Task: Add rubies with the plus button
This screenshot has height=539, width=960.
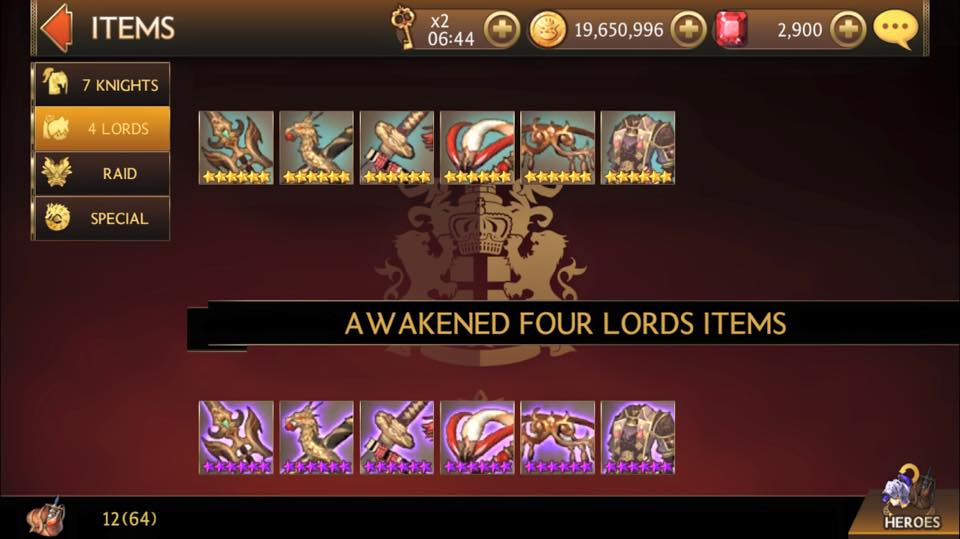Action: pos(848,29)
